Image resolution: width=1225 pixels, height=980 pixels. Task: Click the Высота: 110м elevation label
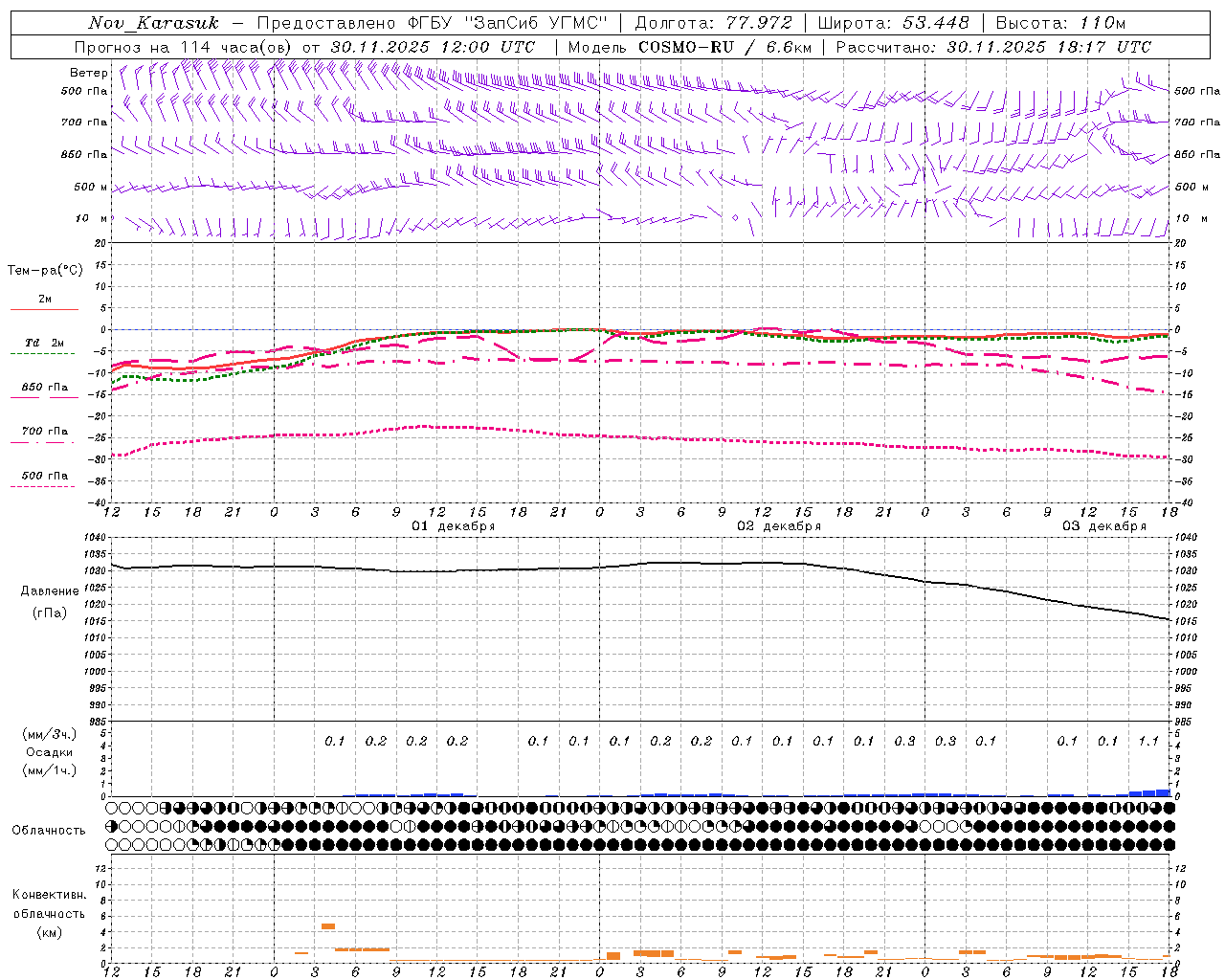pyautogui.click(x=1060, y=23)
